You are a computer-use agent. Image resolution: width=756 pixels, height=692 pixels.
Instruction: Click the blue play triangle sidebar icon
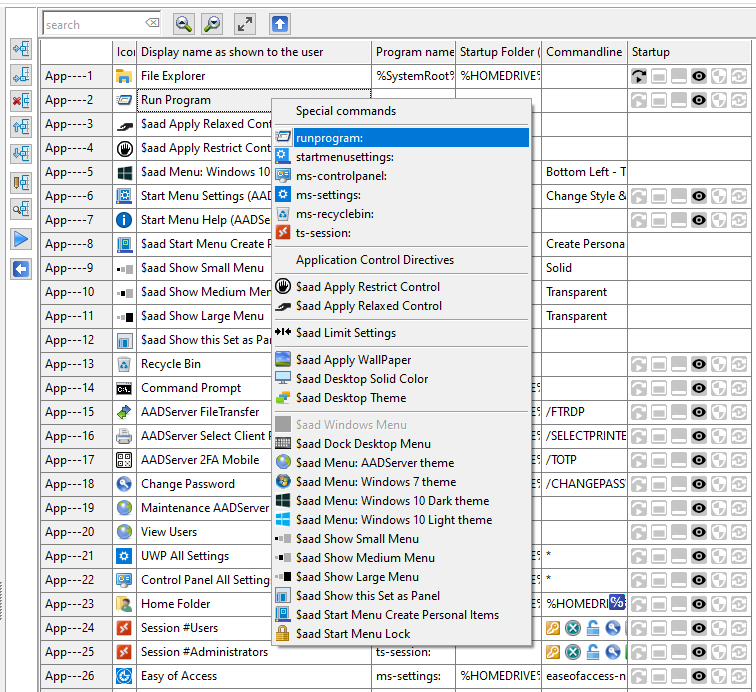coord(20,239)
